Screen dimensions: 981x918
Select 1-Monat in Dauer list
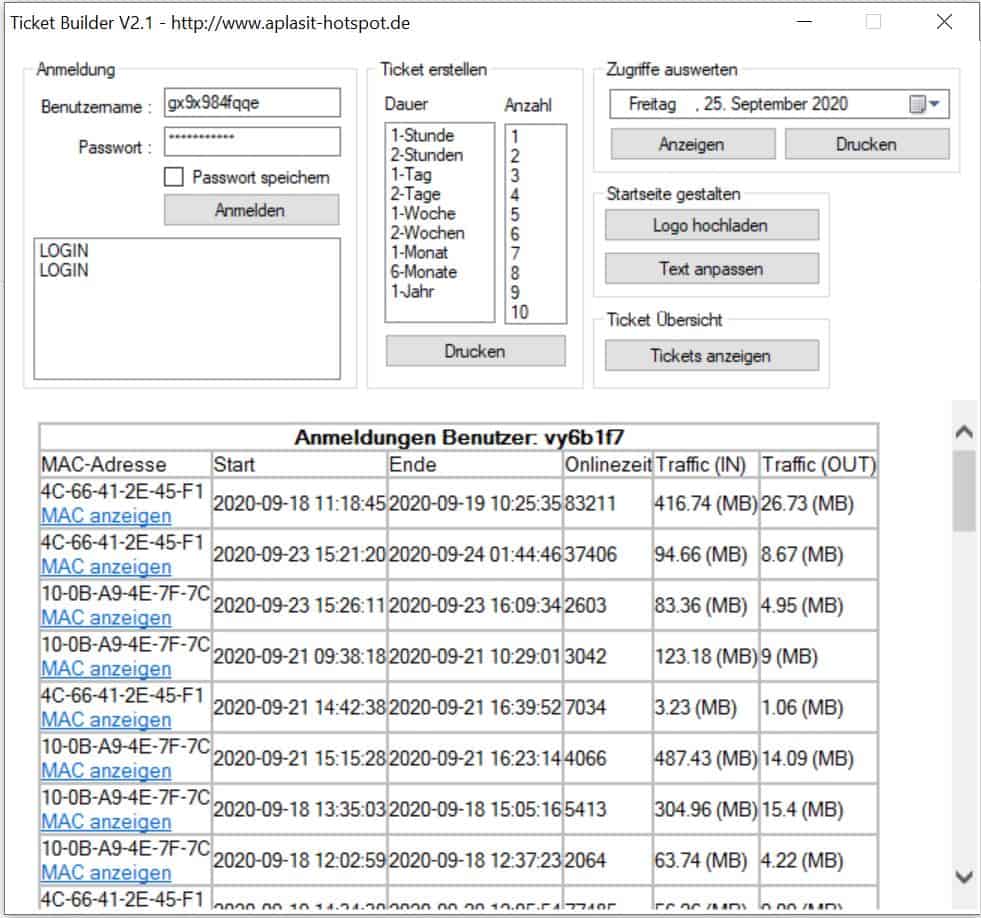(419, 252)
